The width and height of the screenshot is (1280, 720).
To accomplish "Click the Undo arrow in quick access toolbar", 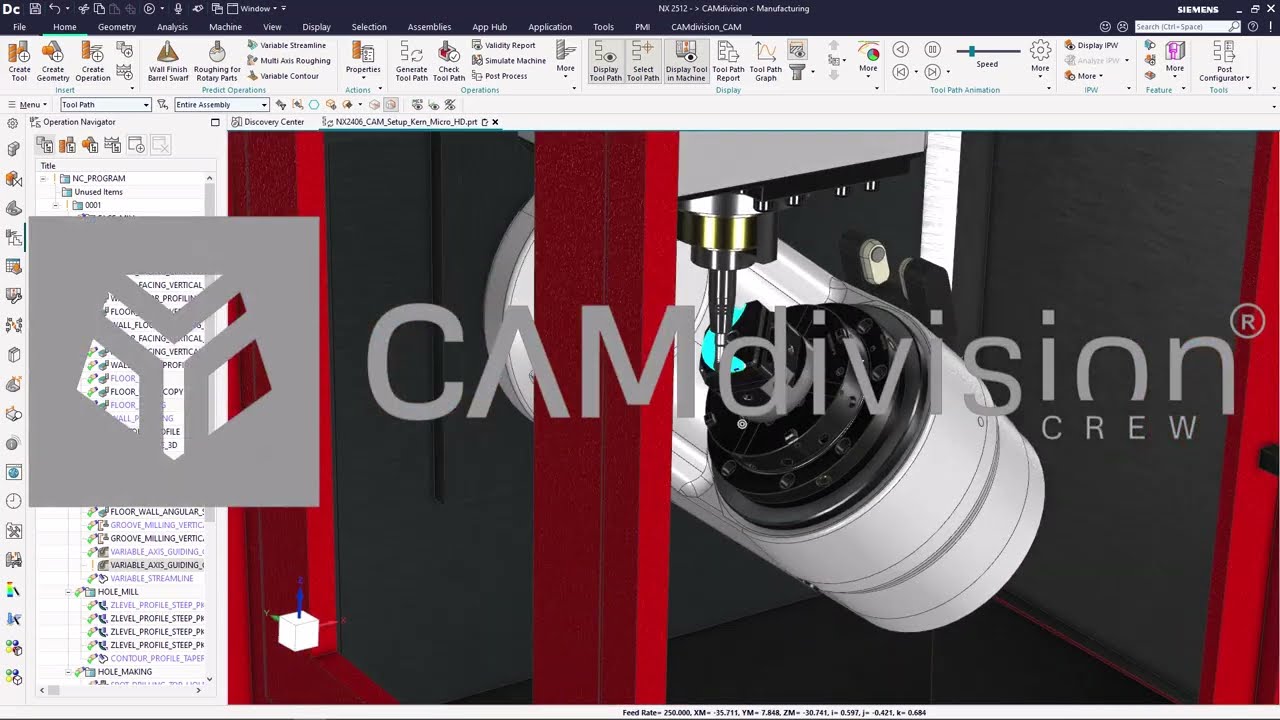I will 55,9.
